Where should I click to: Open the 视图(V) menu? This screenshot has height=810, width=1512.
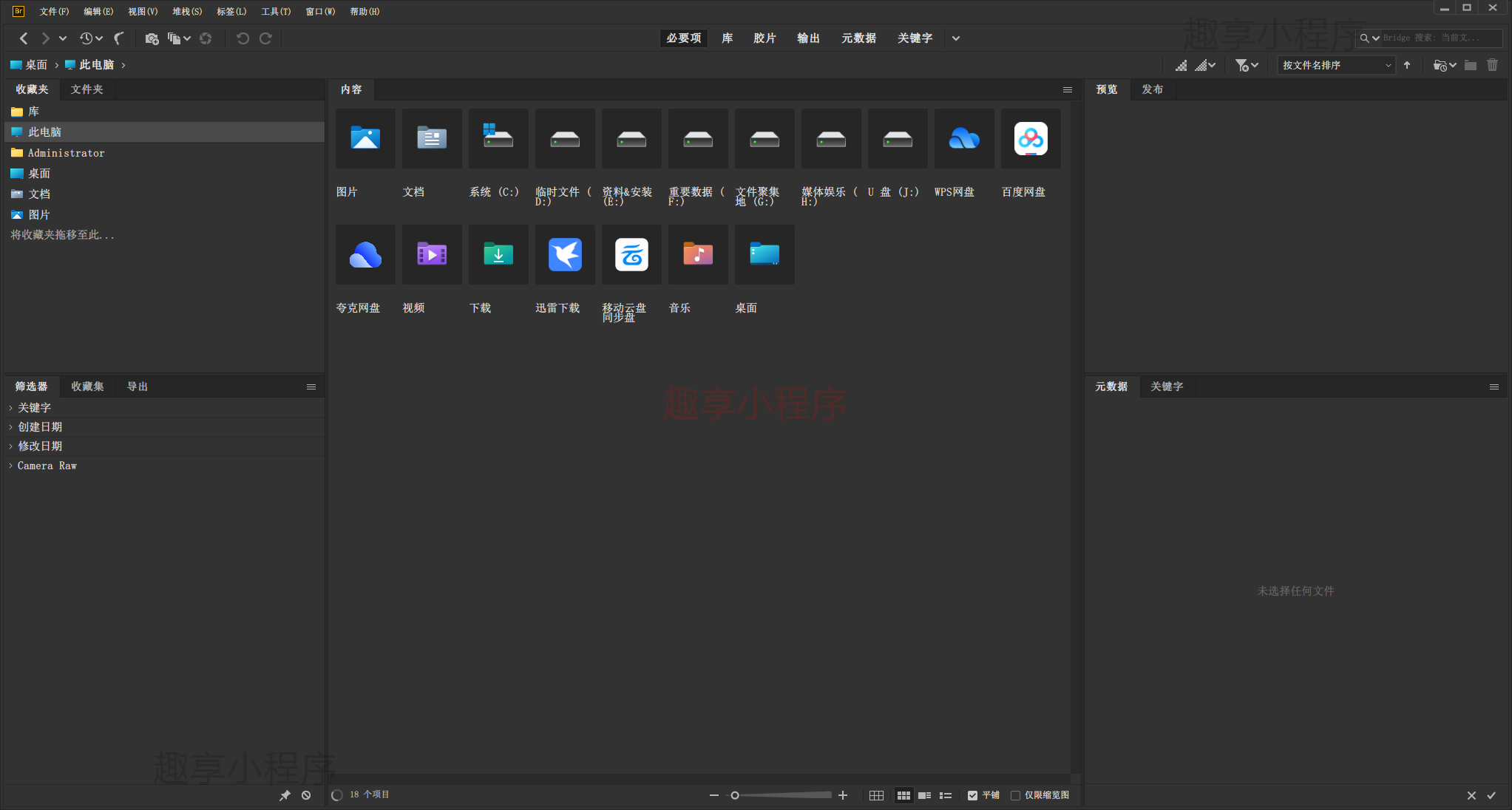coord(143,11)
